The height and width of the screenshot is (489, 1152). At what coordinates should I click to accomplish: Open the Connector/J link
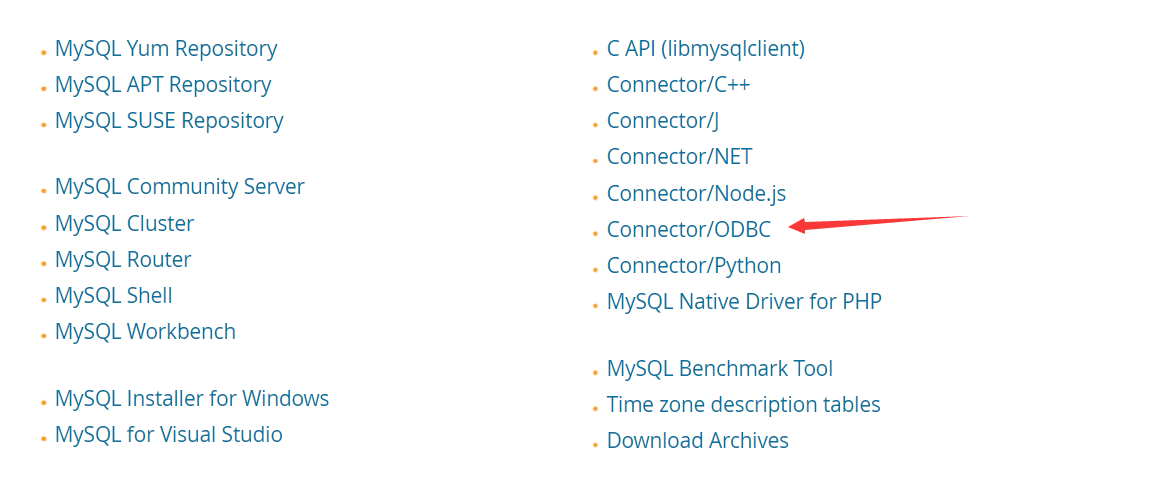663,121
